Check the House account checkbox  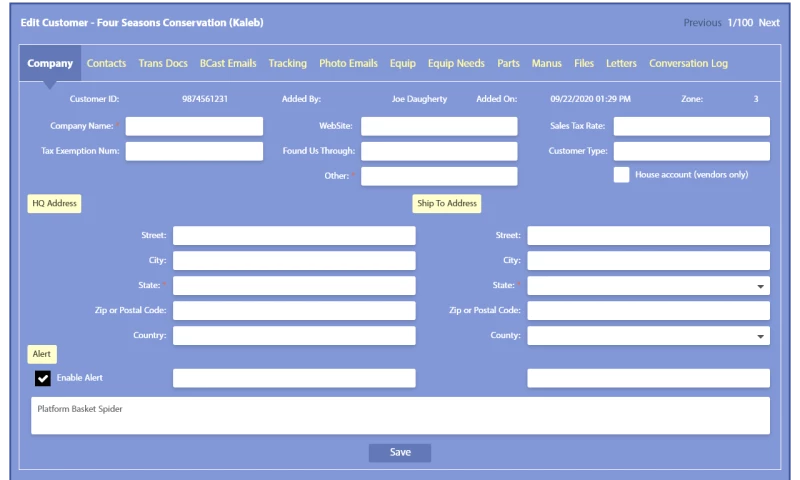(621, 175)
